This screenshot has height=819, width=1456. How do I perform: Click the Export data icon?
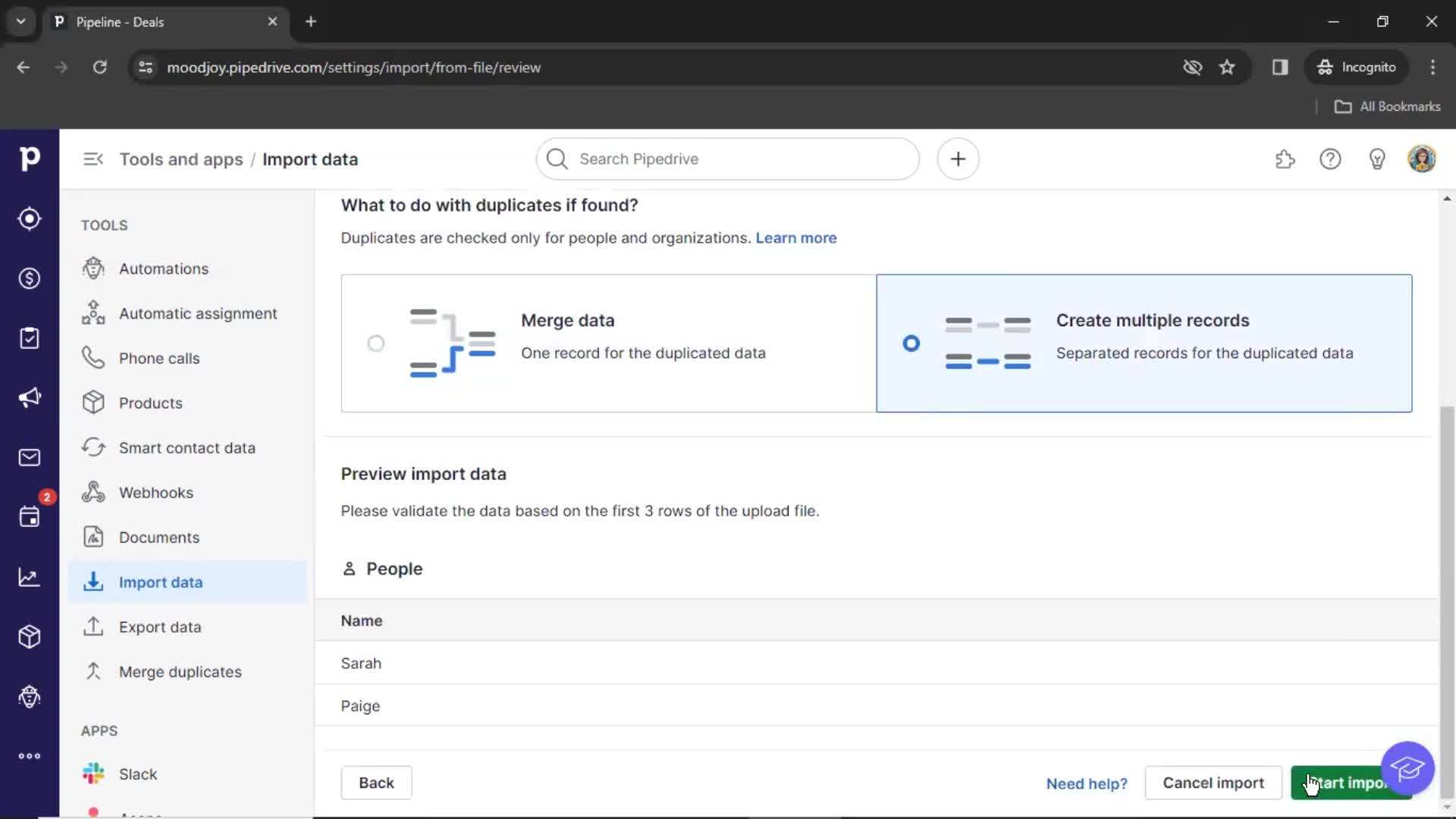pos(95,627)
